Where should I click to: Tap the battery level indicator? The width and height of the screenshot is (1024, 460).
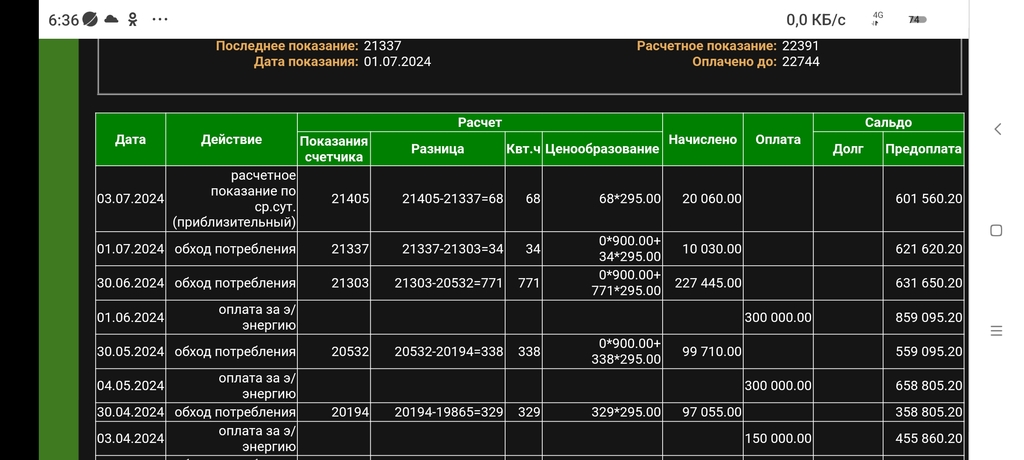tap(918, 20)
